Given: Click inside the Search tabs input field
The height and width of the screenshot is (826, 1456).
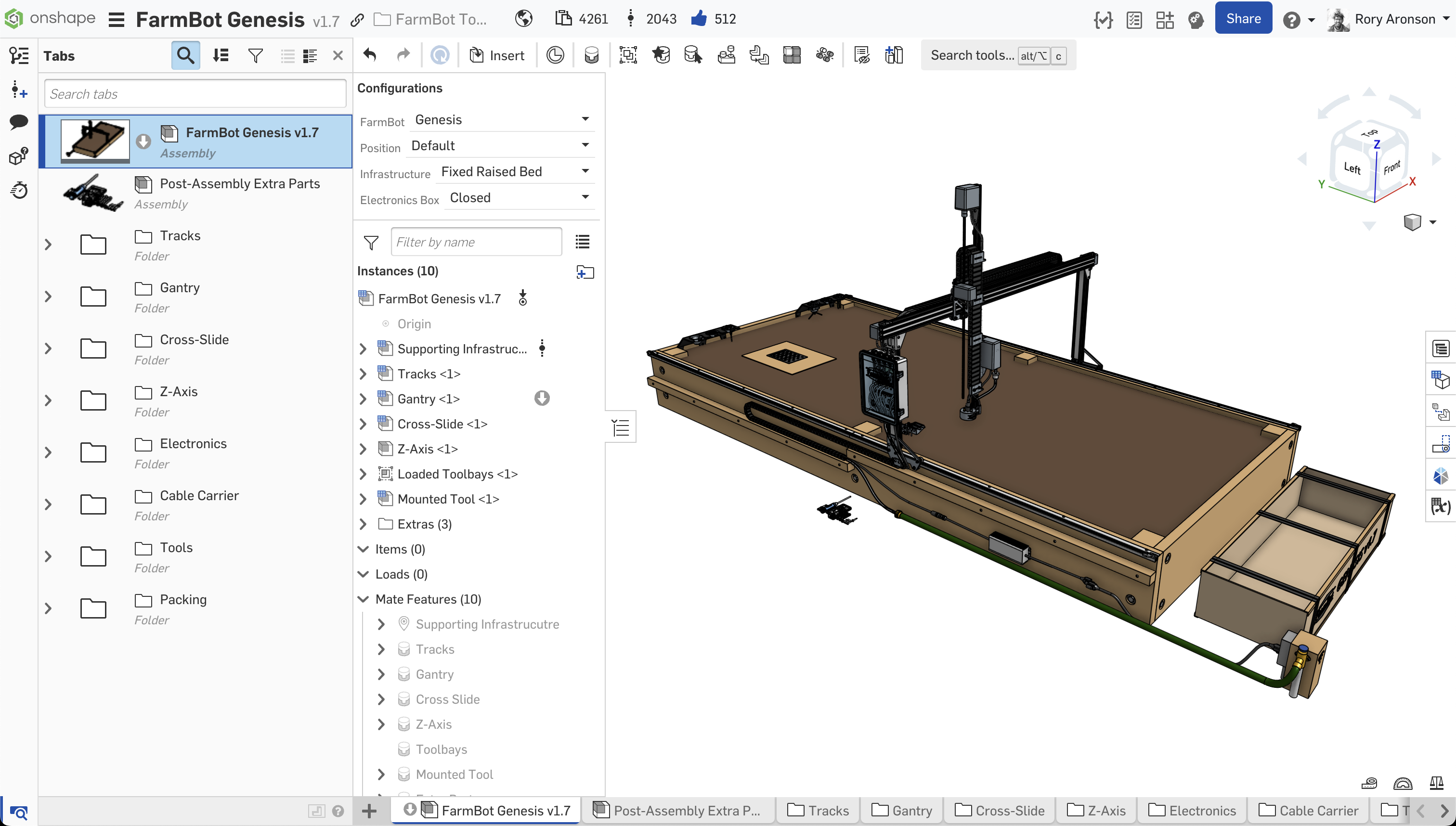Looking at the screenshot, I should [x=195, y=93].
